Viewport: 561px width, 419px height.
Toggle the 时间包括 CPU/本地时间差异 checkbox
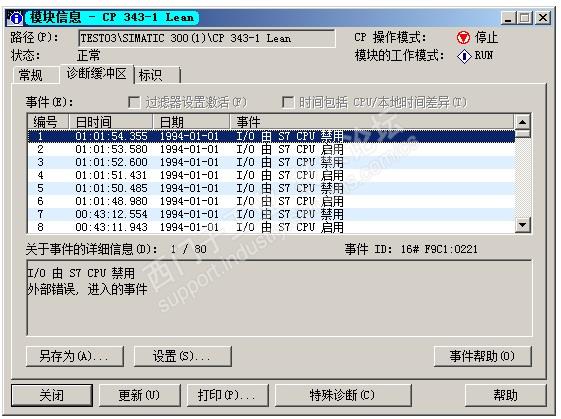click(x=288, y=102)
